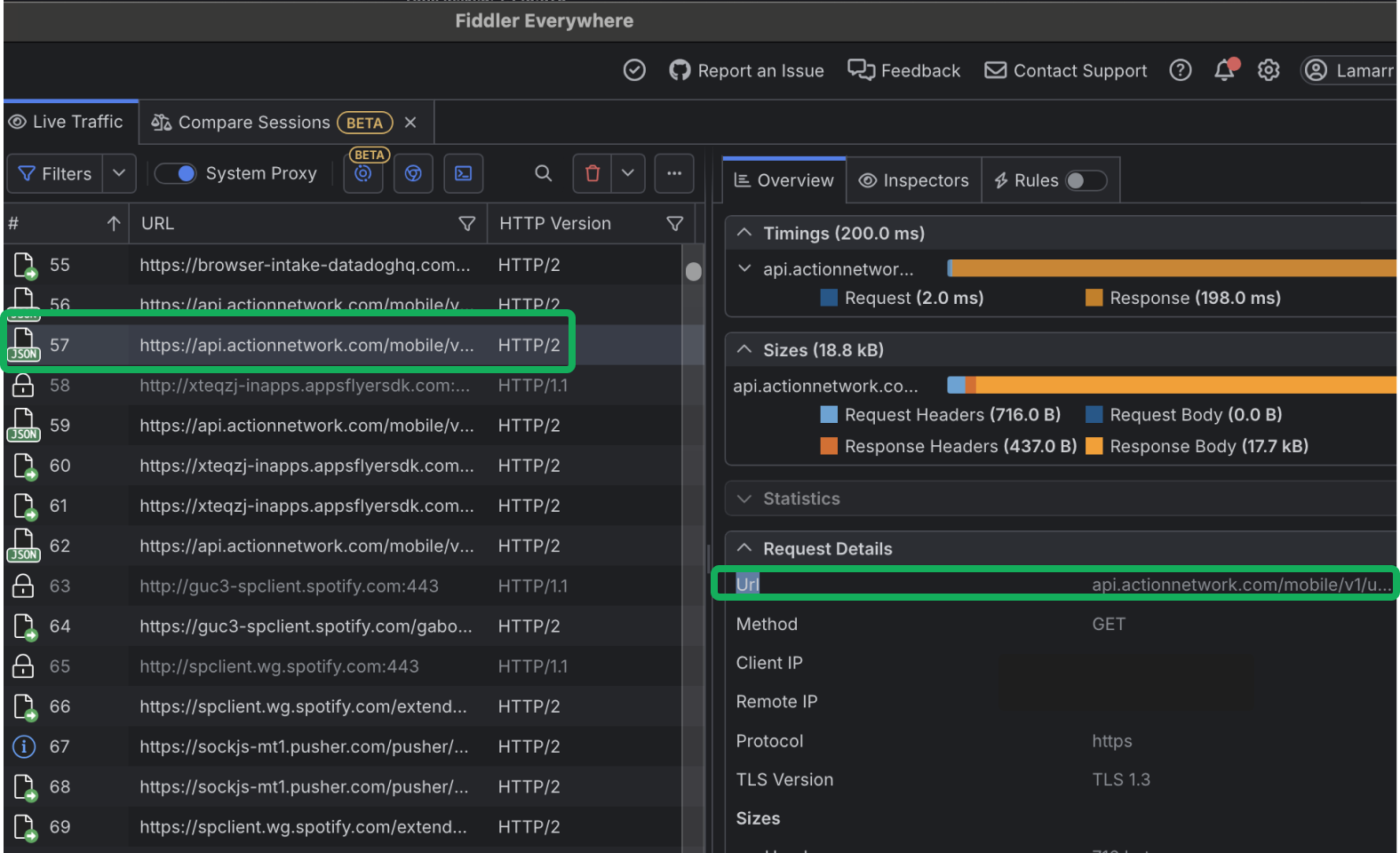Screen dimensions: 1400x853
Task: Click the document icon on session 60
Action: coord(25,466)
